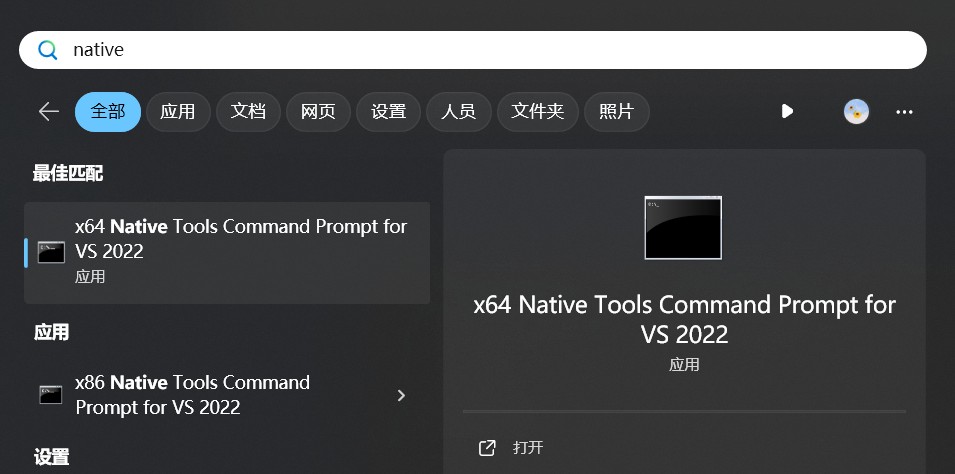Image resolution: width=955 pixels, height=474 pixels.
Task: Switch to the 网页 filter tab
Action: (318, 111)
